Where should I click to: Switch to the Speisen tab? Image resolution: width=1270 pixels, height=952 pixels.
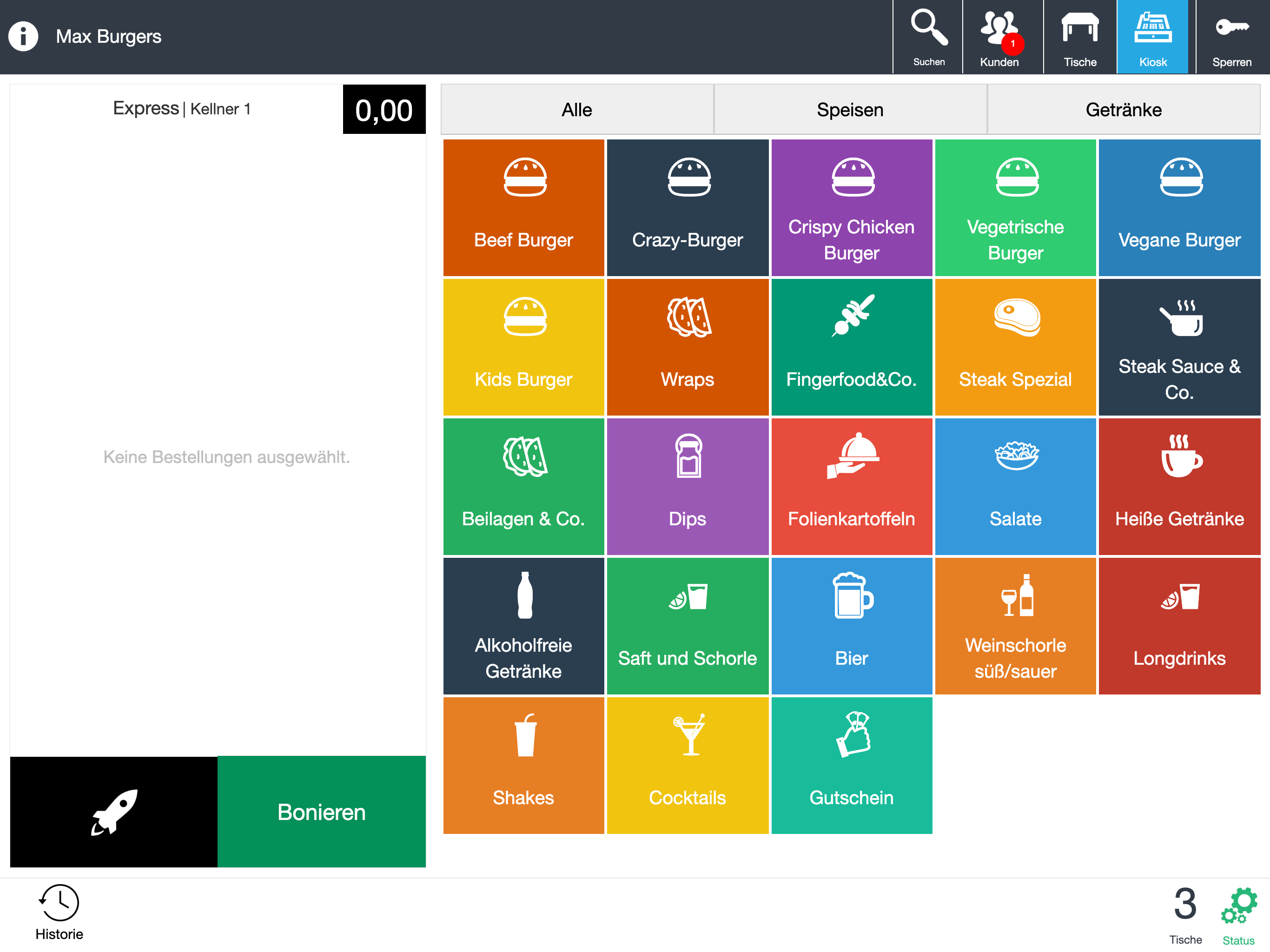(850, 110)
